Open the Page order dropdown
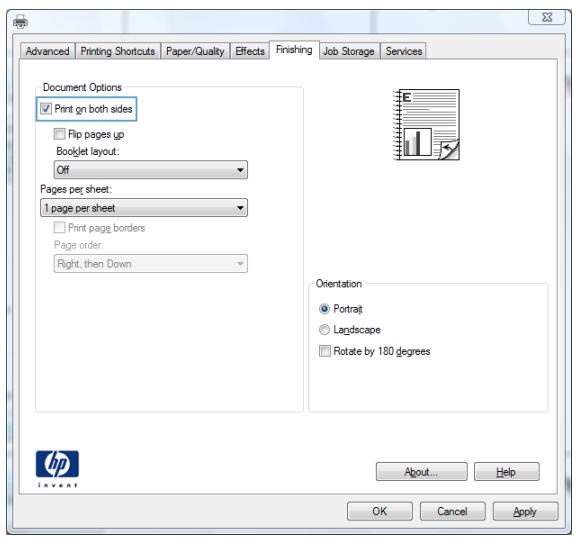The width and height of the screenshot is (576, 539). [x=151, y=263]
